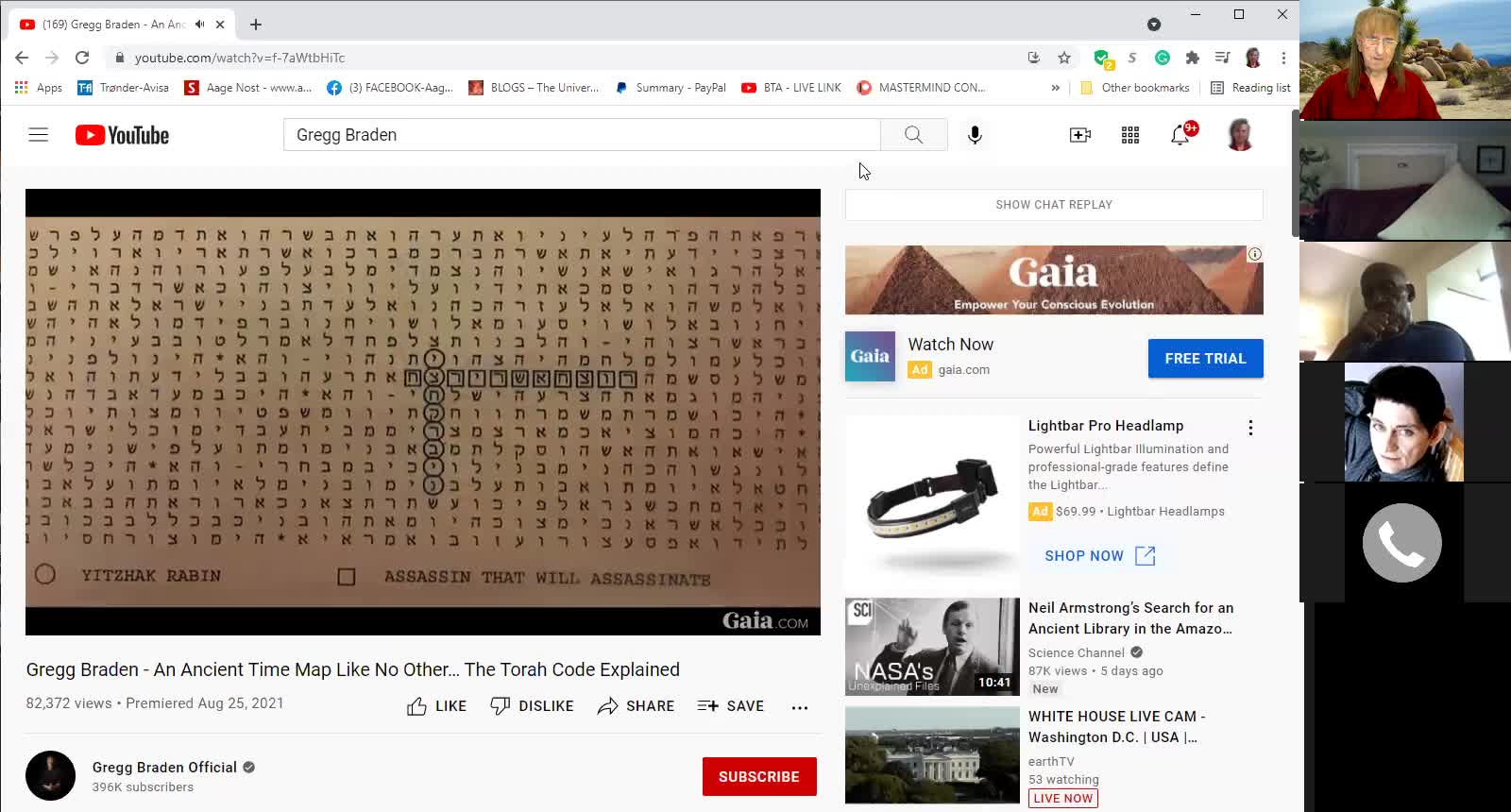1511x812 pixels.
Task: Click SHOP NOW for the headlamp
Action: click(1099, 556)
